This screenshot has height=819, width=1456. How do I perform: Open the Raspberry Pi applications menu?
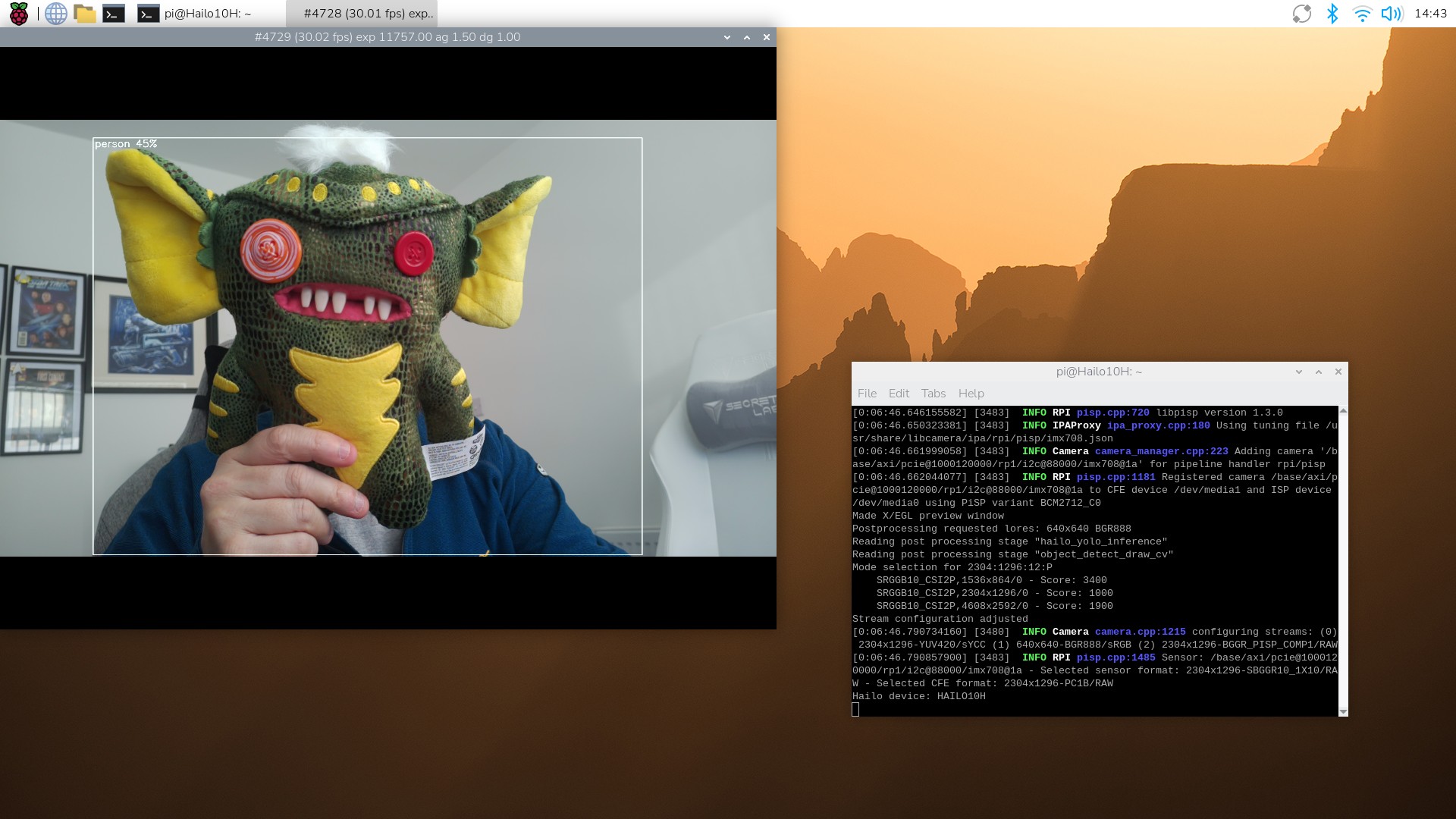18,13
